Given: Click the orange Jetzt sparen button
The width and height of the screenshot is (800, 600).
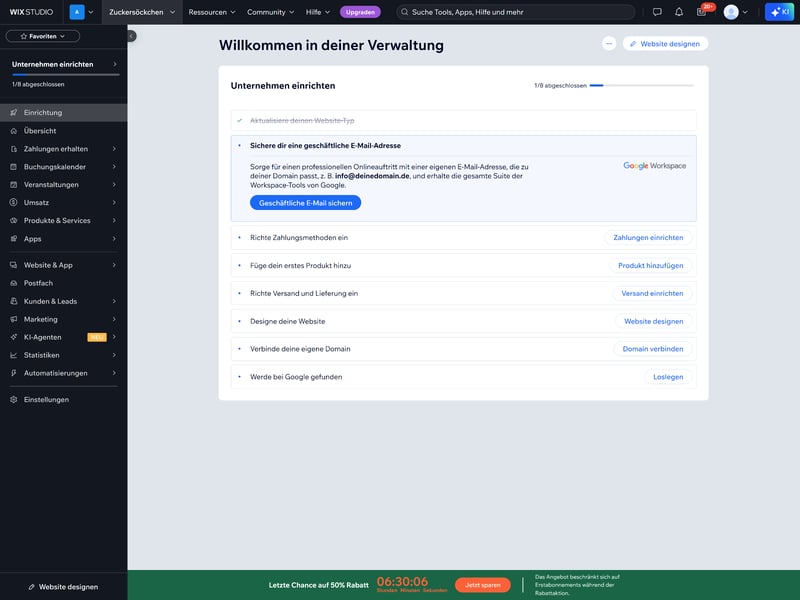Looking at the screenshot, I should point(482,585).
